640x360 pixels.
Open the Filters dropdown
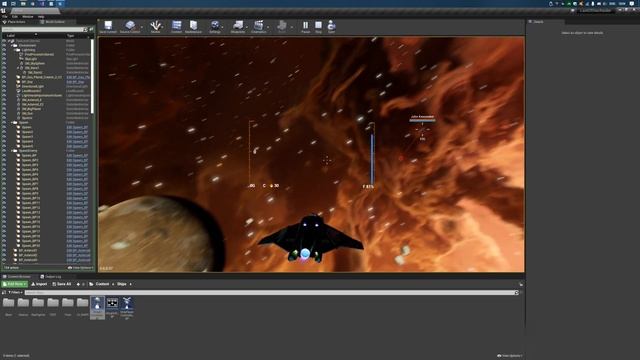coord(15,292)
